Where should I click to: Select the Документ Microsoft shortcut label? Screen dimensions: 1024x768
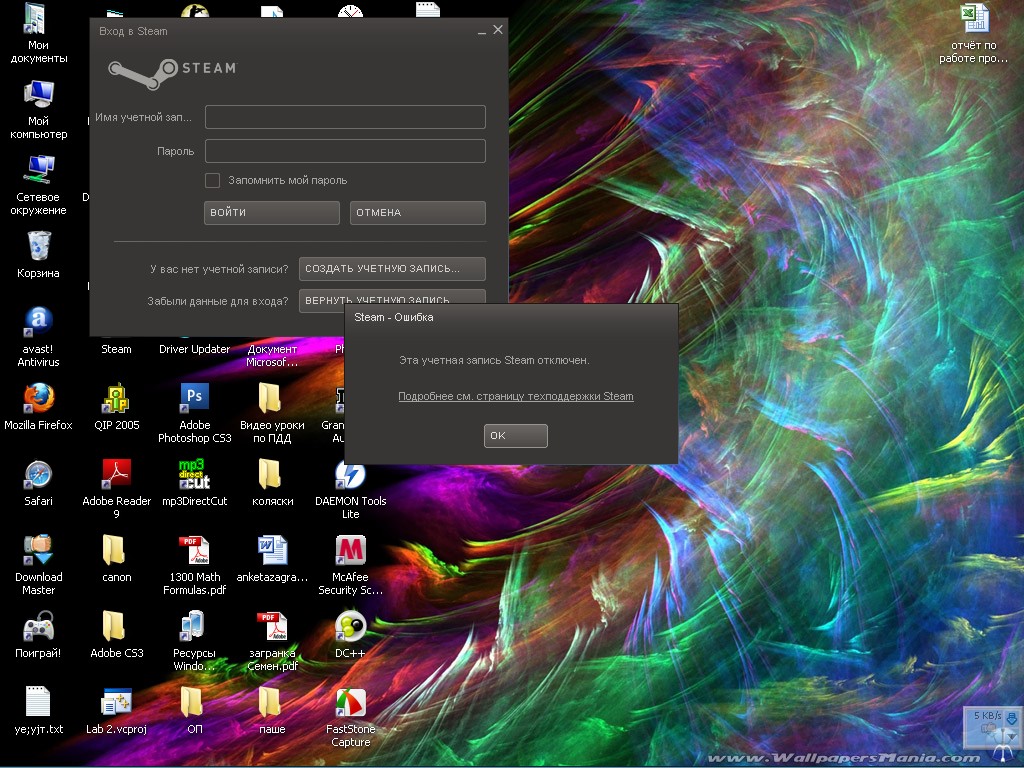point(272,356)
